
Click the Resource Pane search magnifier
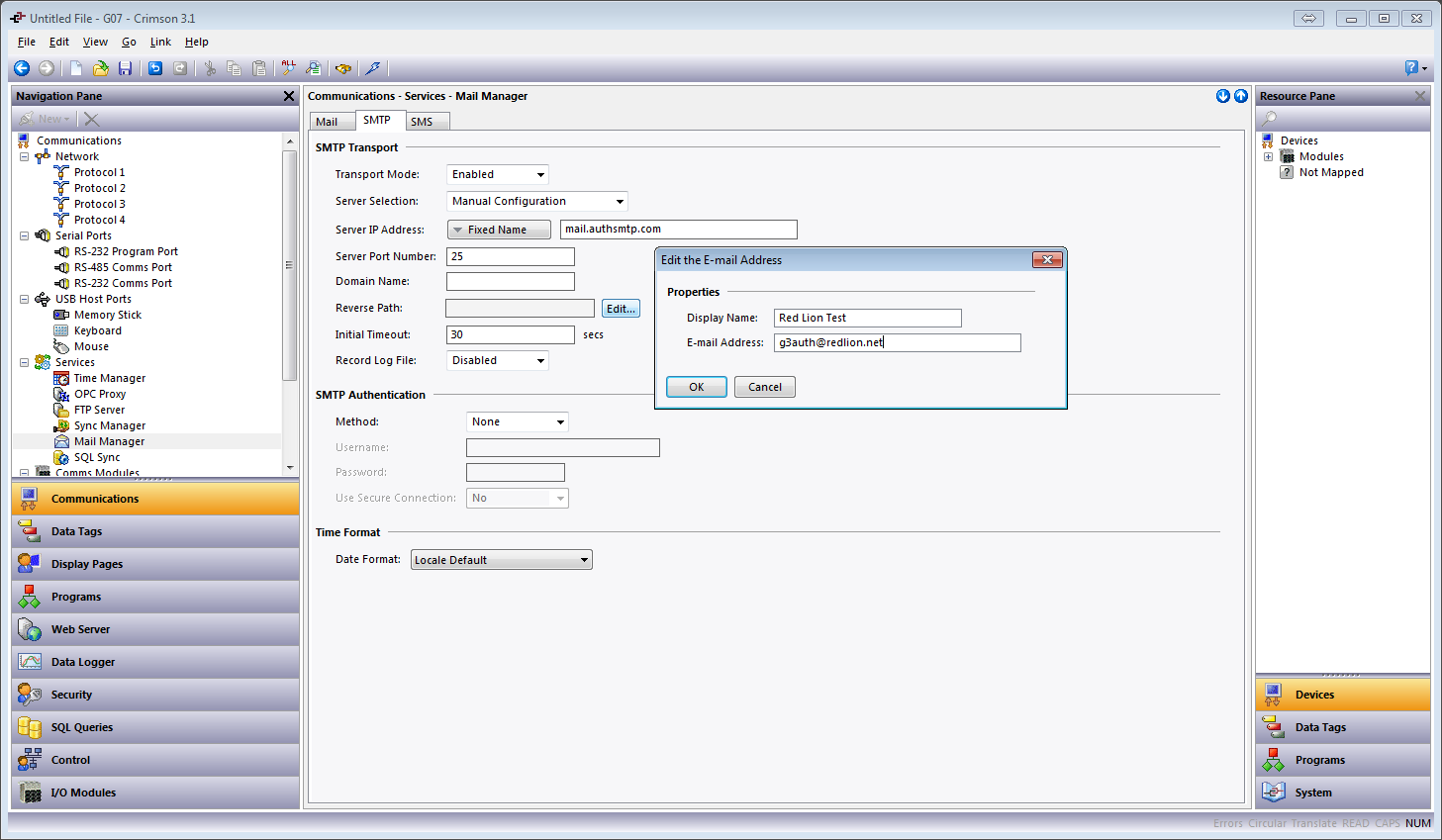tap(1269, 119)
